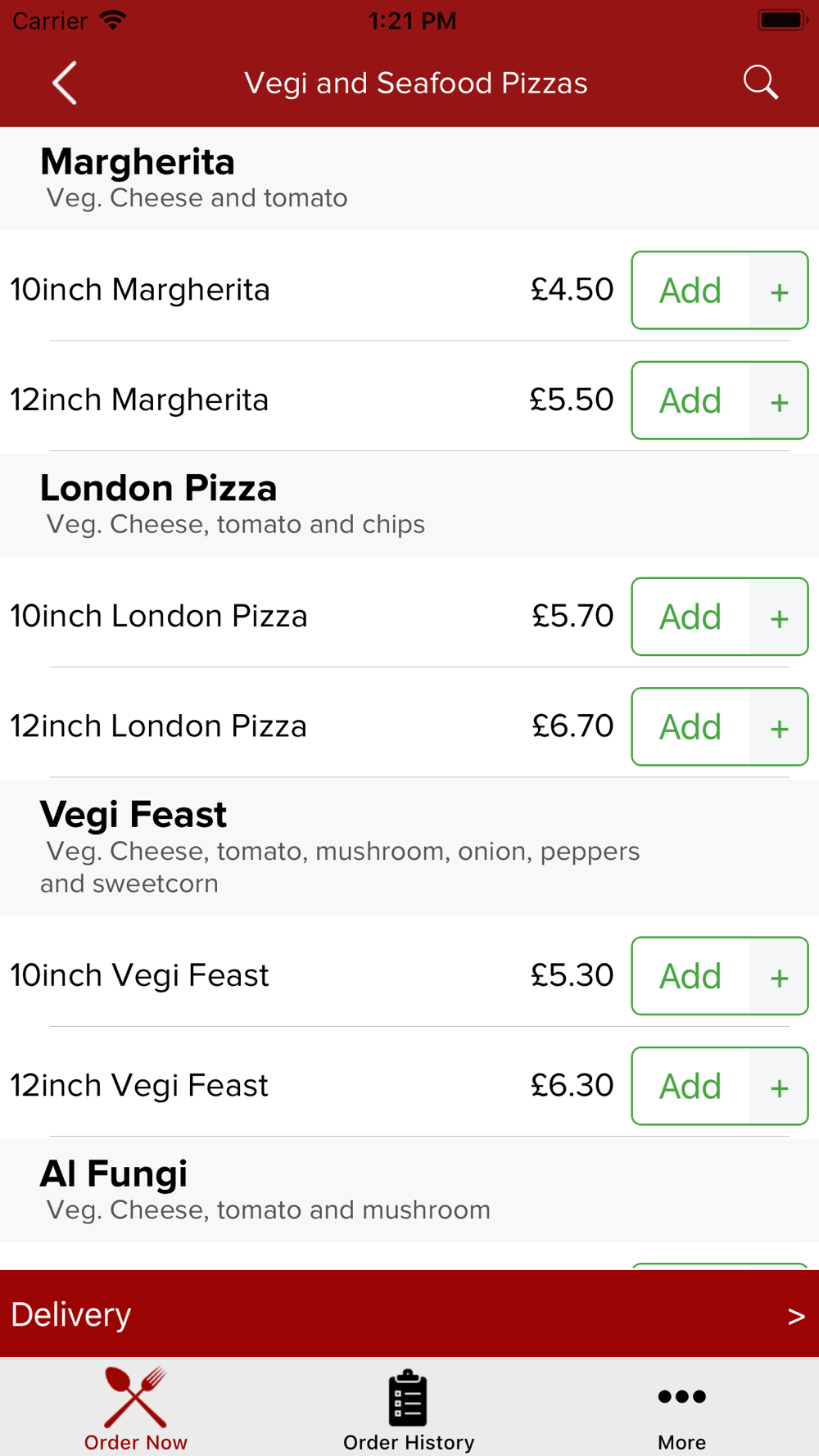The height and width of the screenshot is (1456, 819).
Task: Open the Order Now fork and spoon tab
Action: pyautogui.click(x=136, y=1409)
